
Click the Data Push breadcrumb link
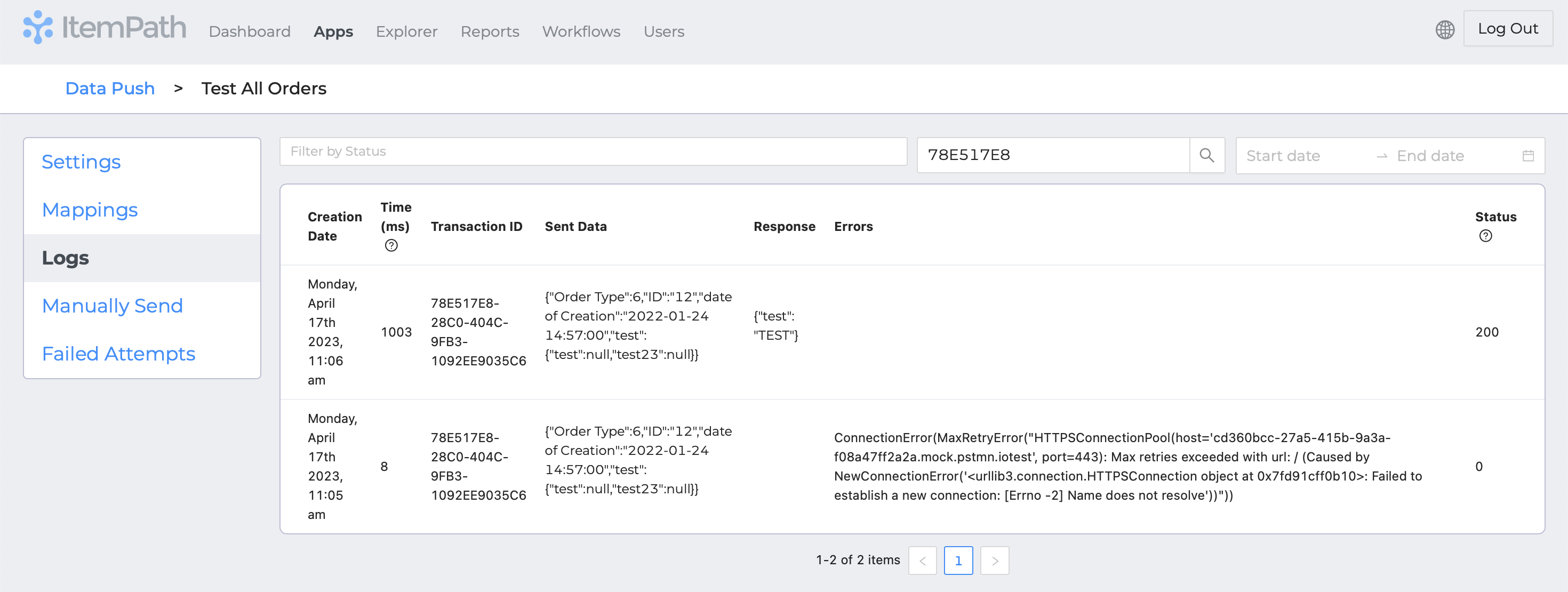pyautogui.click(x=110, y=89)
